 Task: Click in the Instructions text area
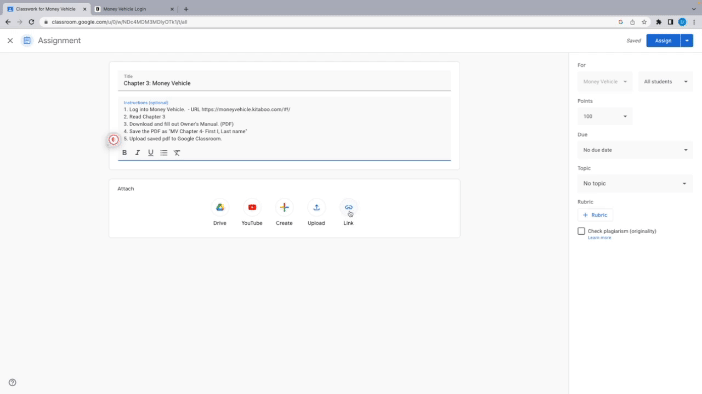tap(284, 124)
